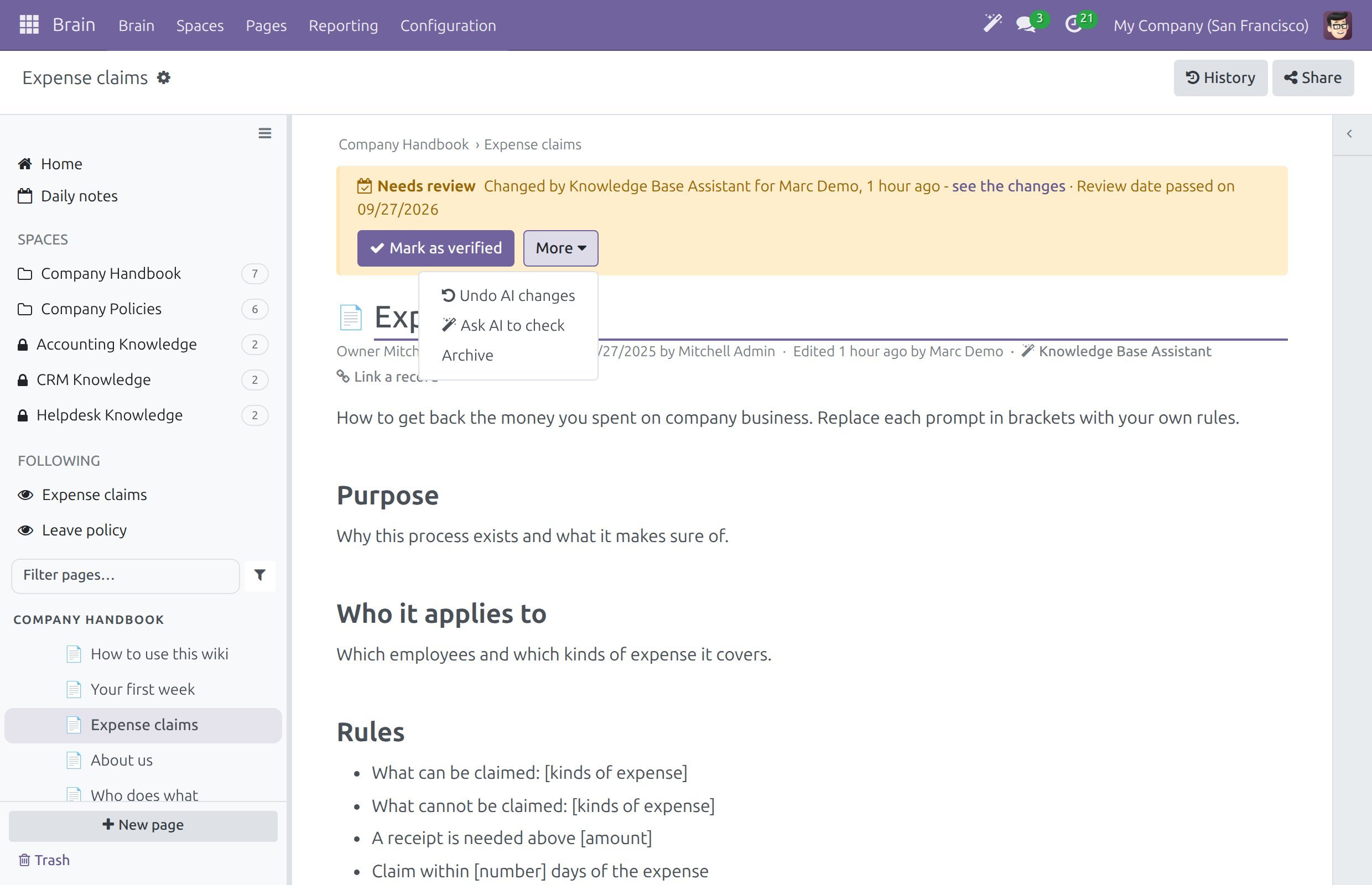Open the Company Handbook space
1372x885 pixels.
143,274
